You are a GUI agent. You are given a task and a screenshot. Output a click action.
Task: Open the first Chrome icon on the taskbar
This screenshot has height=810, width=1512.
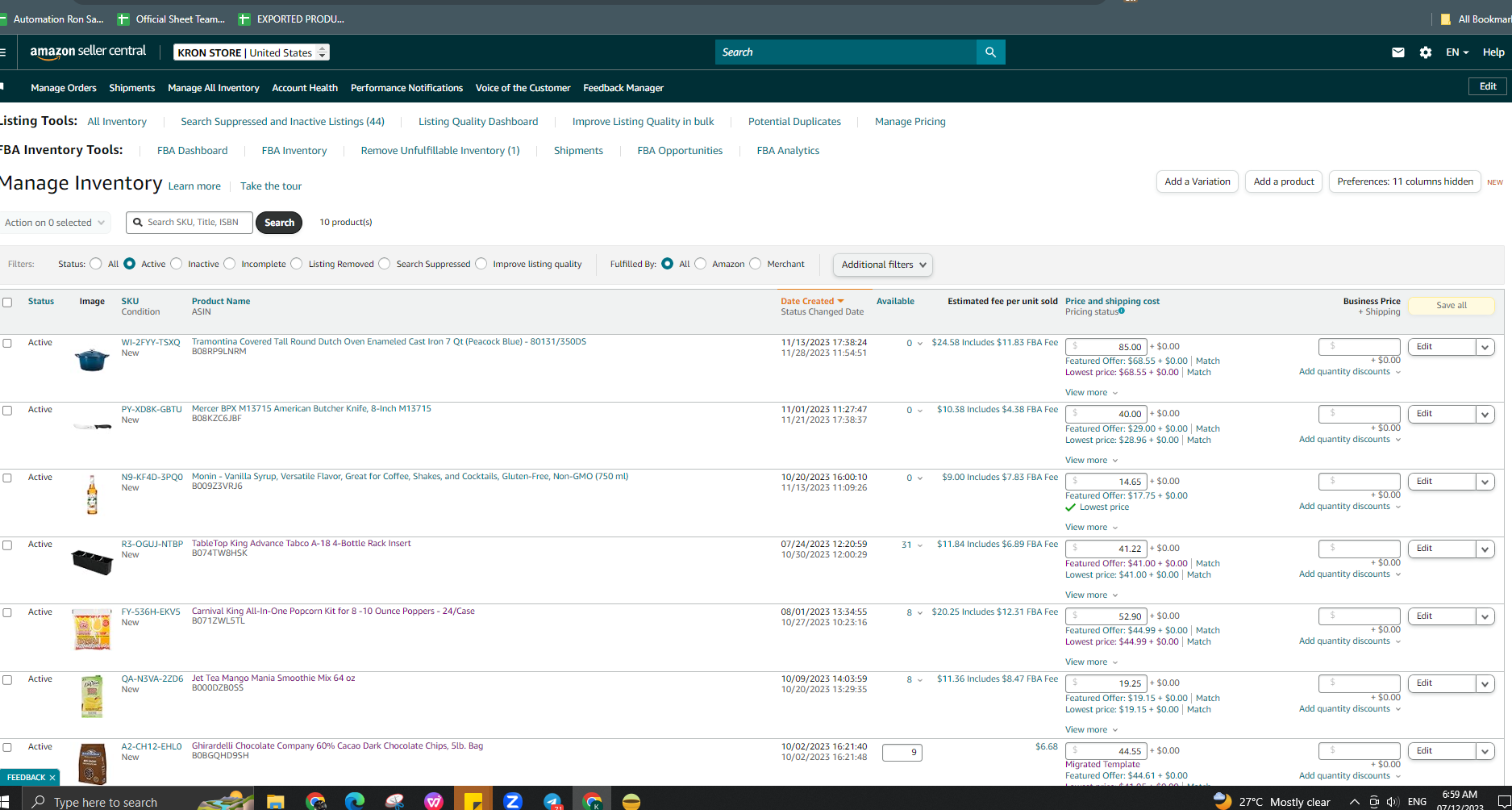pyautogui.click(x=315, y=801)
